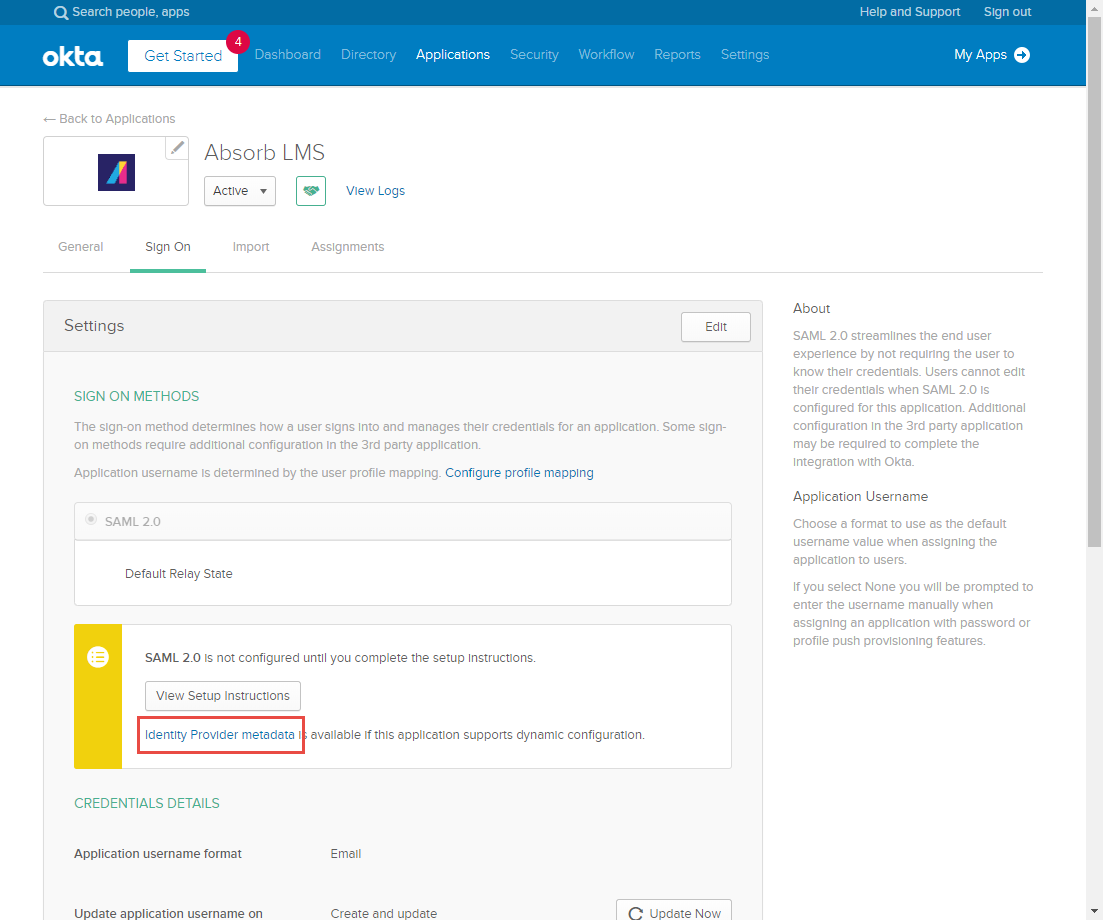Click the Edit settings button
This screenshot has width=1103, height=920.
[715, 326]
